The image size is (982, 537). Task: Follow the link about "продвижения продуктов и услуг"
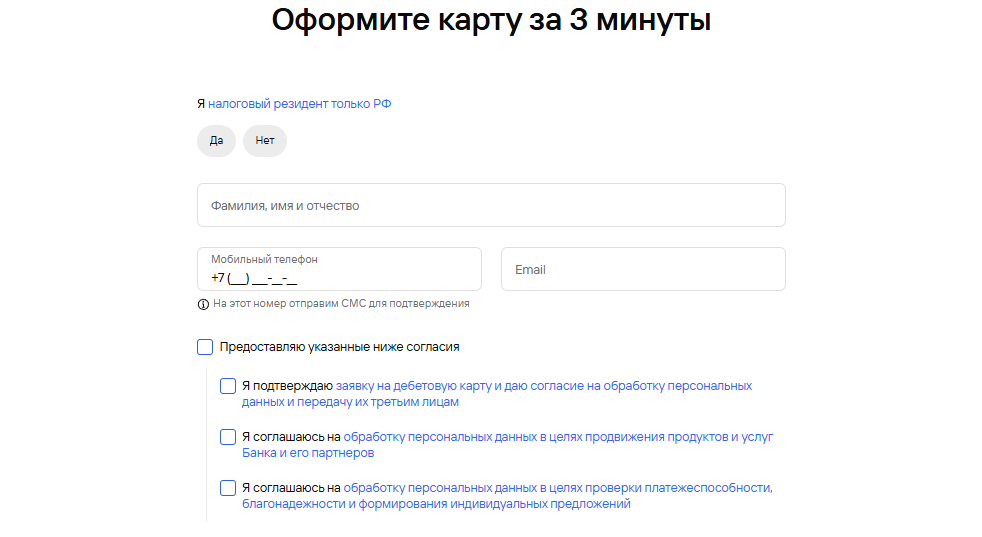pyautogui.click(x=558, y=437)
